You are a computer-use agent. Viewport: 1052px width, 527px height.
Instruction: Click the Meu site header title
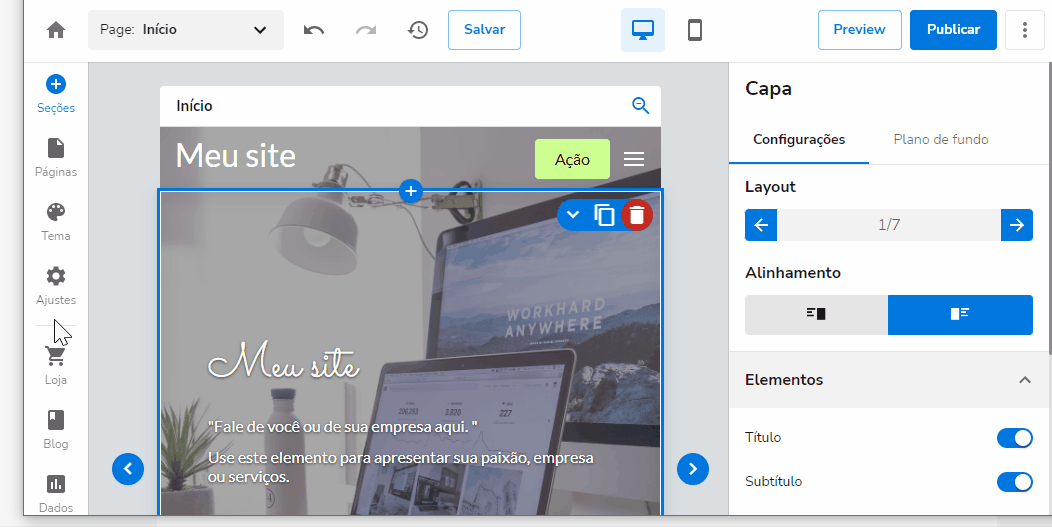pyautogui.click(x=235, y=156)
